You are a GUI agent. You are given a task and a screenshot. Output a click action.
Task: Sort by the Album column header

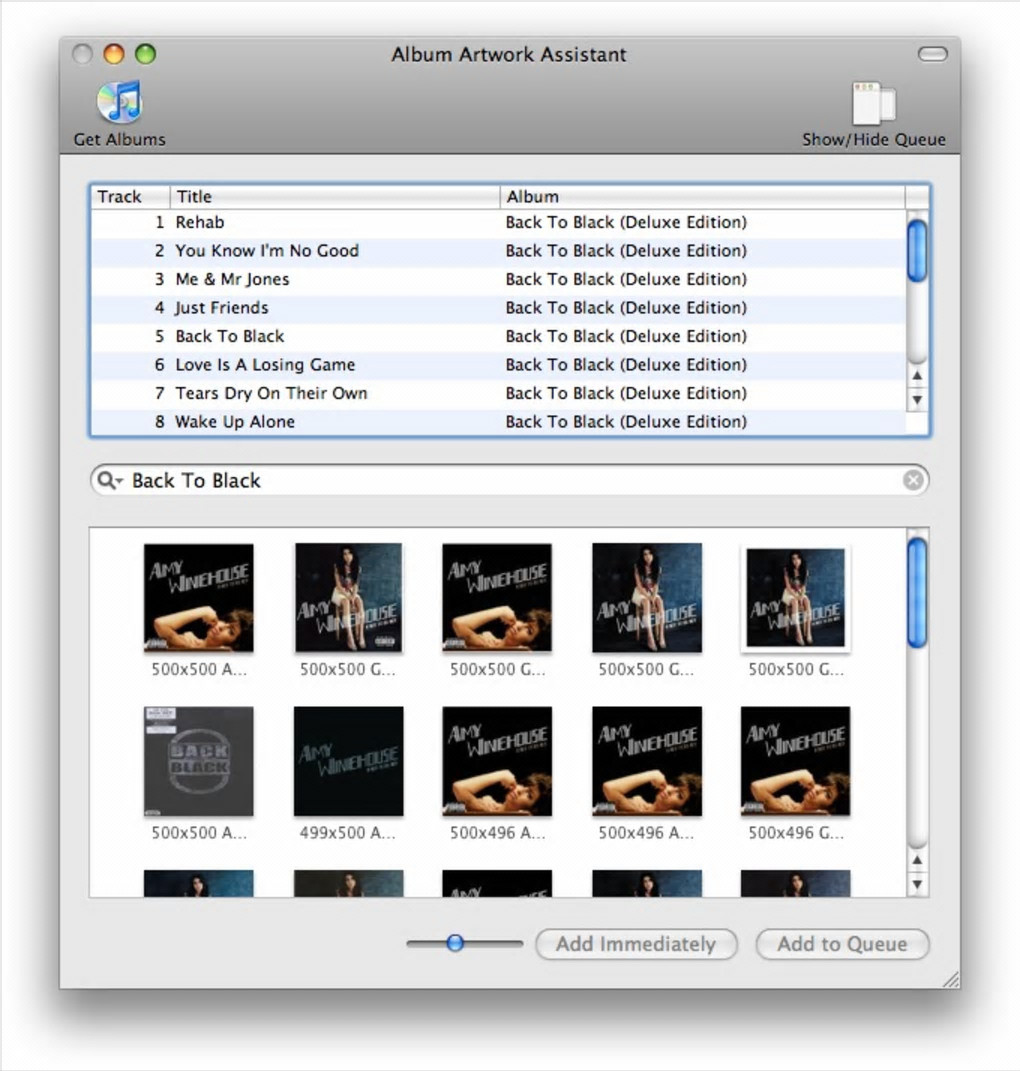(x=702, y=197)
